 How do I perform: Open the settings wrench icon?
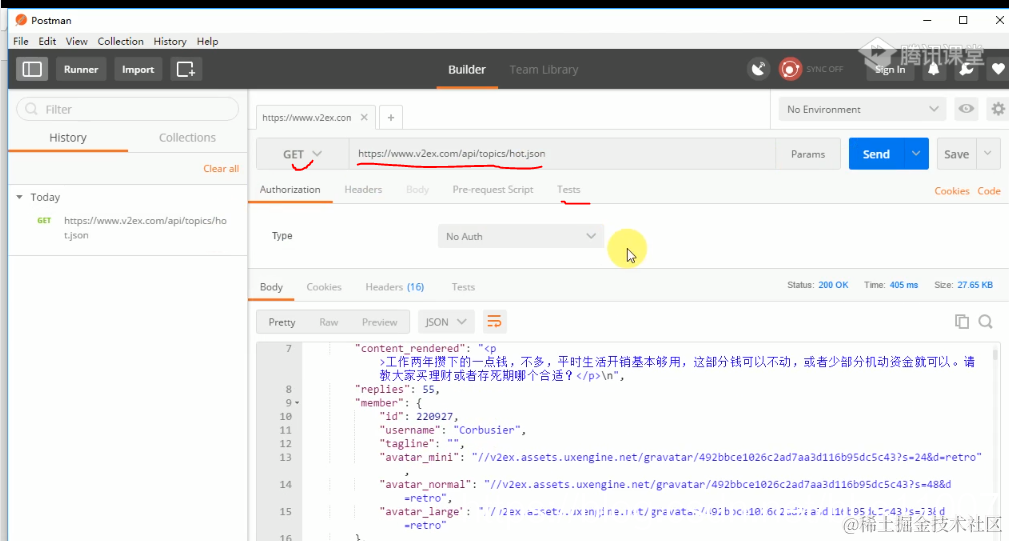967,69
